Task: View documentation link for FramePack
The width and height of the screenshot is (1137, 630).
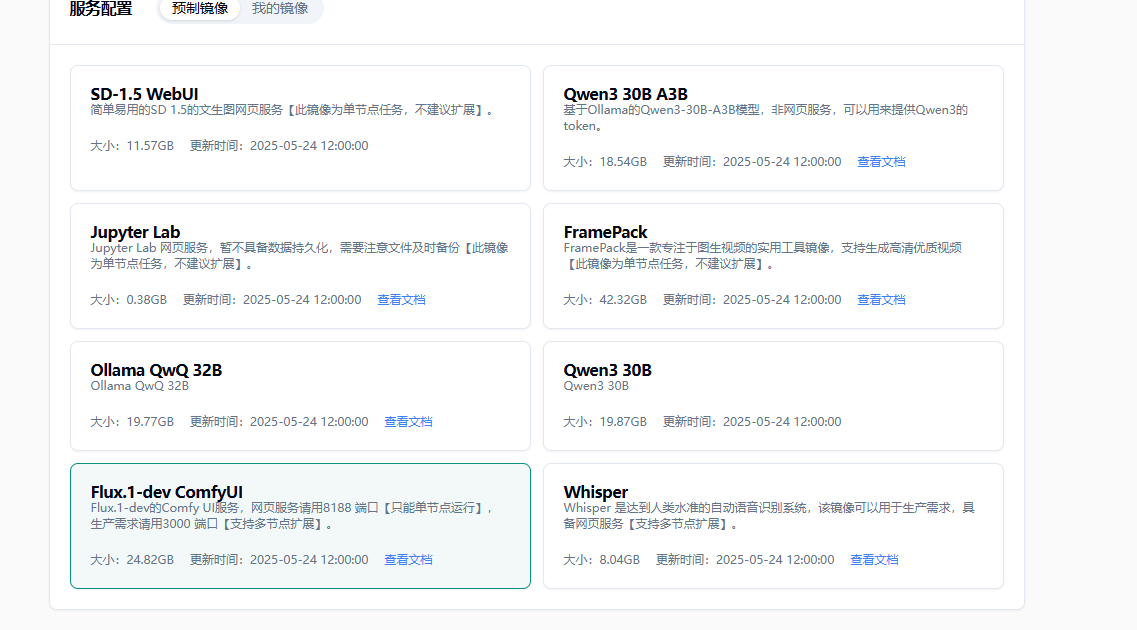Action: pyautogui.click(x=881, y=300)
